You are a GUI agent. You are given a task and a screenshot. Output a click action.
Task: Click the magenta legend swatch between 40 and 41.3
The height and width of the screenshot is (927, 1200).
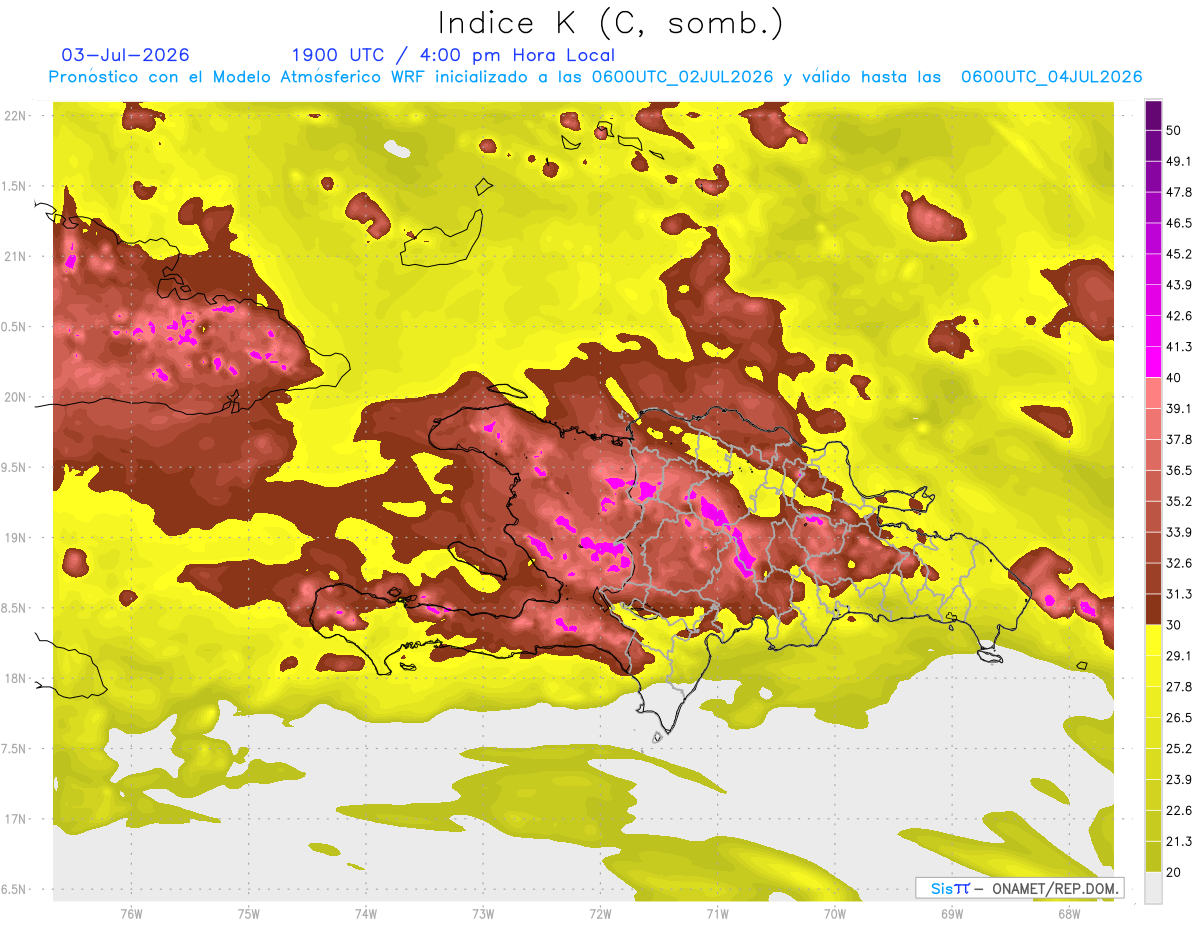click(x=1153, y=362)
